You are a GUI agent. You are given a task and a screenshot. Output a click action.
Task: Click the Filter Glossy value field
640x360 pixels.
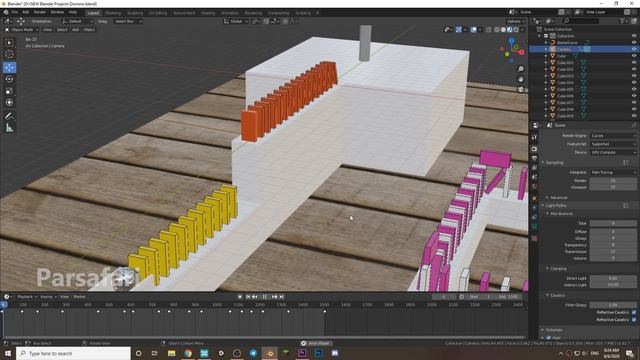(x=613, y=305)
